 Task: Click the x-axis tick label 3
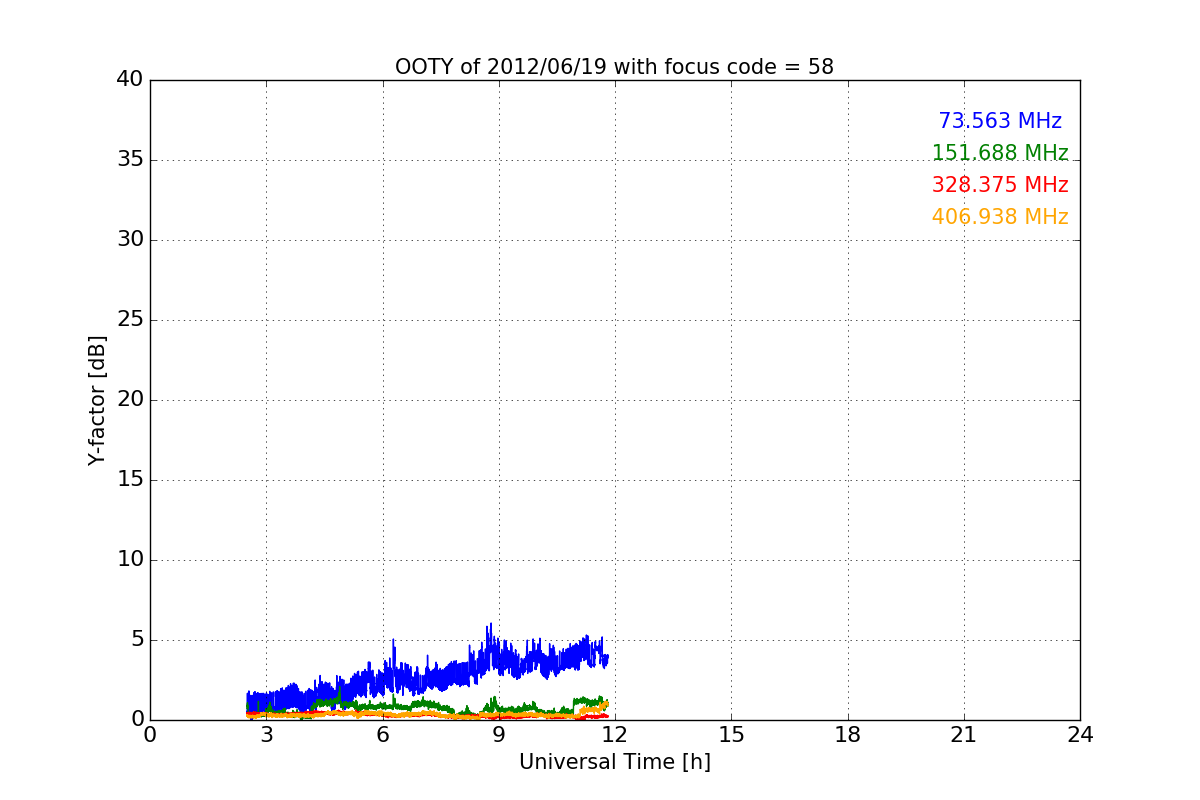click(266, 735)
